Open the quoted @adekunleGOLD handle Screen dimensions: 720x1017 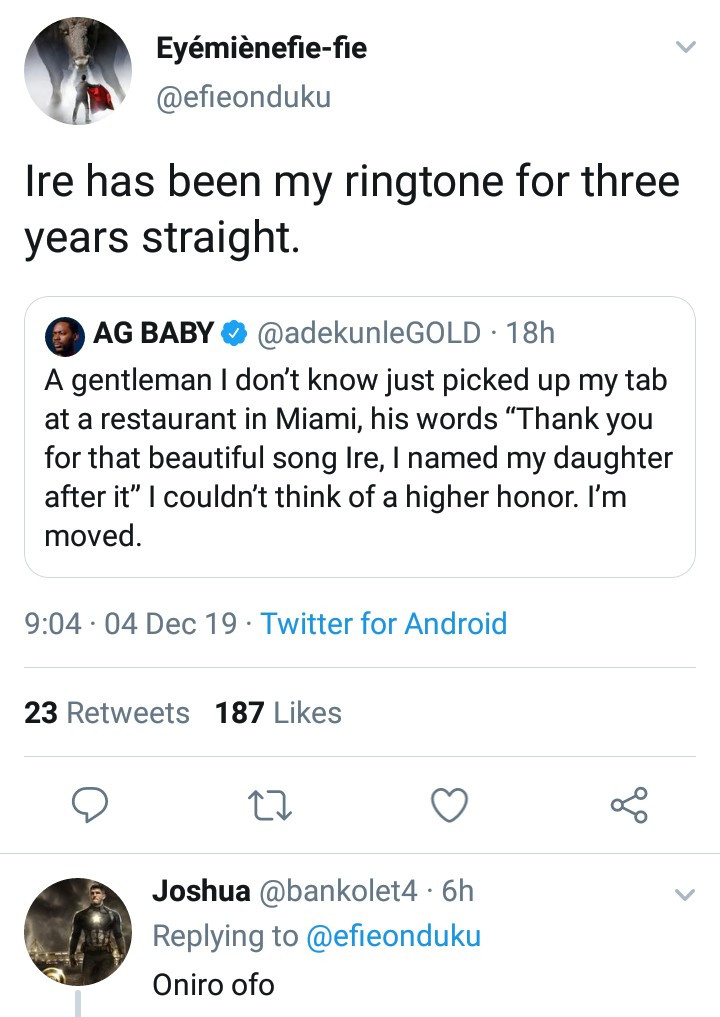click(x=369, y=334)
